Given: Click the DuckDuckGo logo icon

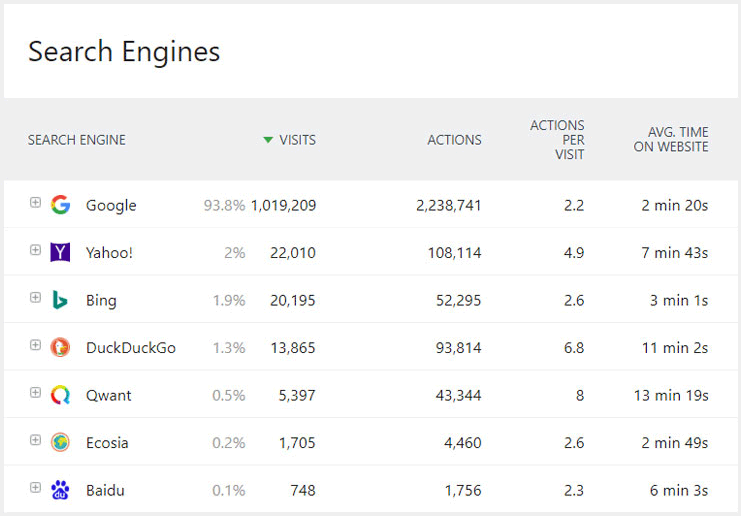Looking at the screenshot, I should [x=60, y=347].
